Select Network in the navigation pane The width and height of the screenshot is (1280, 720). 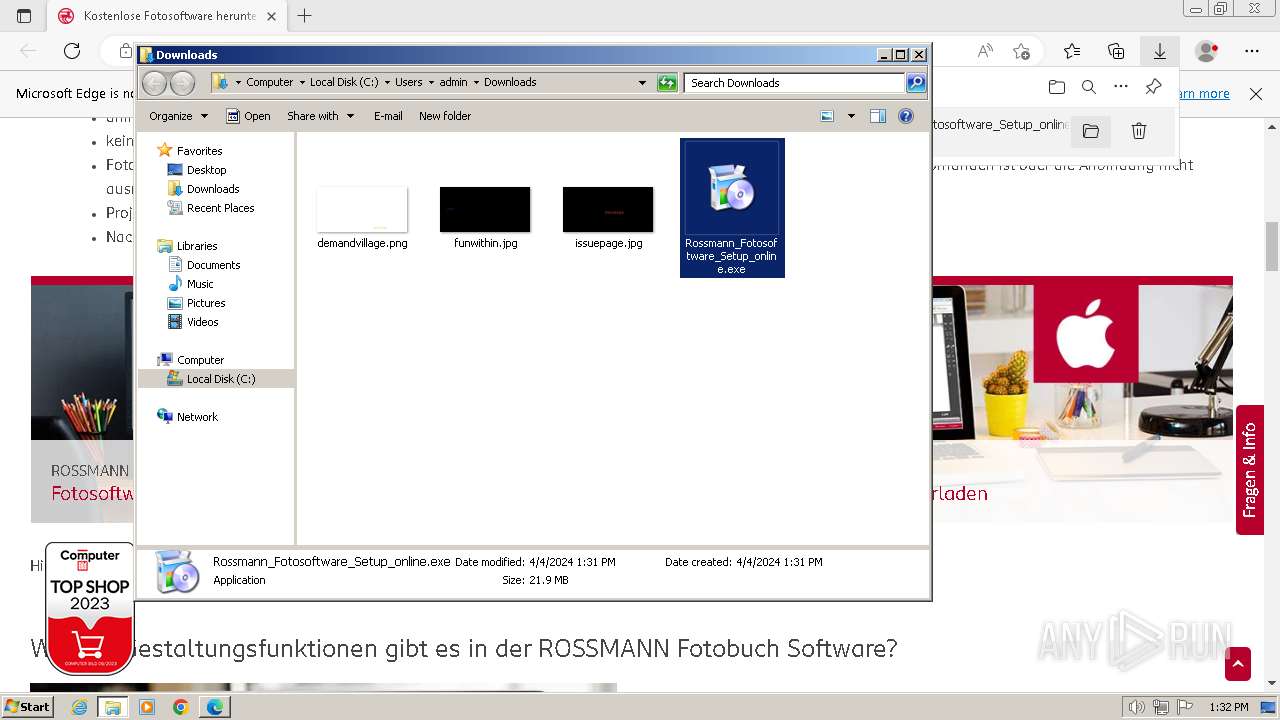[197, 417]
